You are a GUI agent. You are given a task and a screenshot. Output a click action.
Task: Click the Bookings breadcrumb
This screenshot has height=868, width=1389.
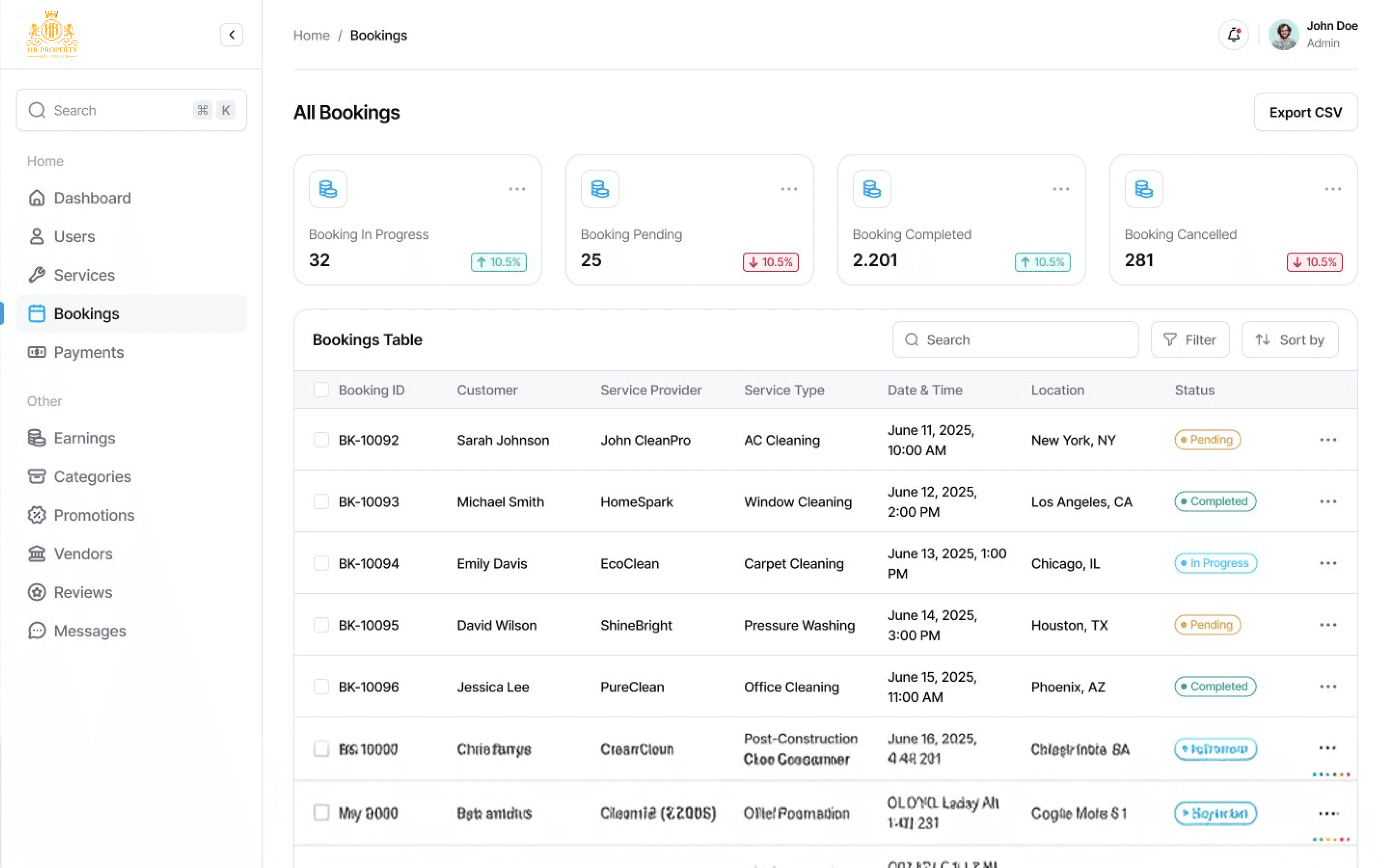[x=379, y=35]
